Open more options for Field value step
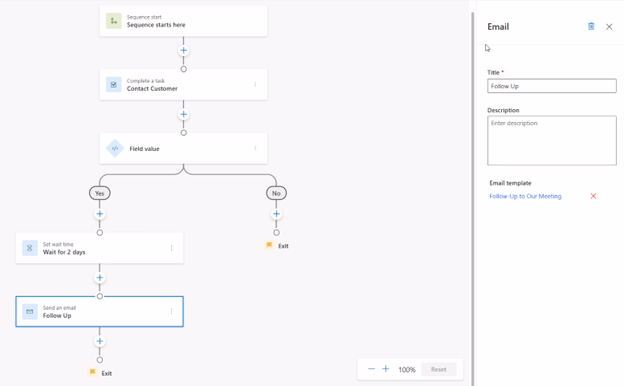The width and height of the screenshot is (624, 386). point(255,148)
